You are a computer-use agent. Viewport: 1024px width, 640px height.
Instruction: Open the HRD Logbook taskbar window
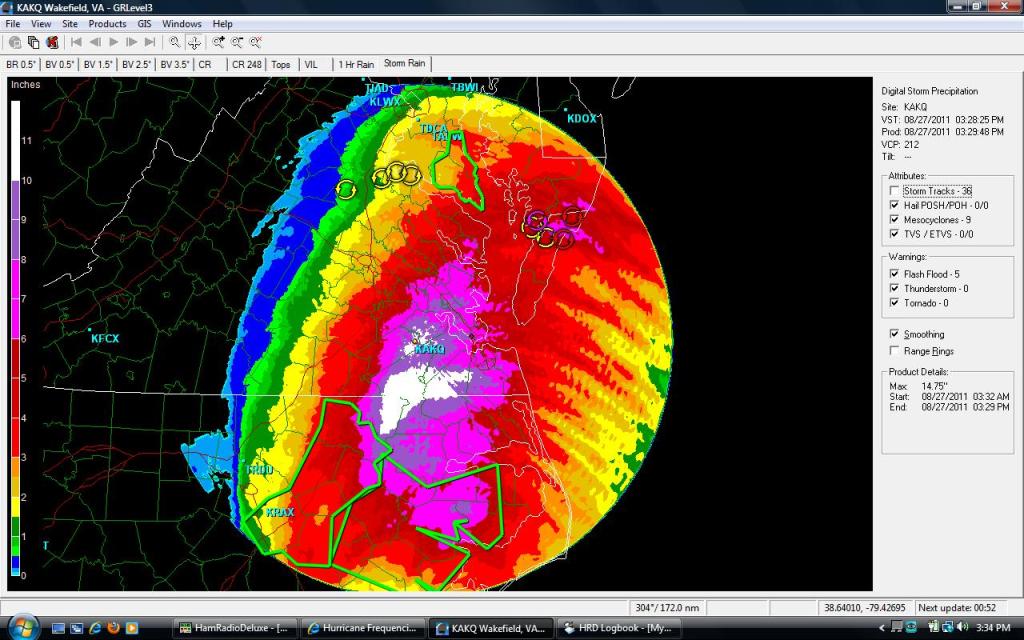click(x=618, y=628)
